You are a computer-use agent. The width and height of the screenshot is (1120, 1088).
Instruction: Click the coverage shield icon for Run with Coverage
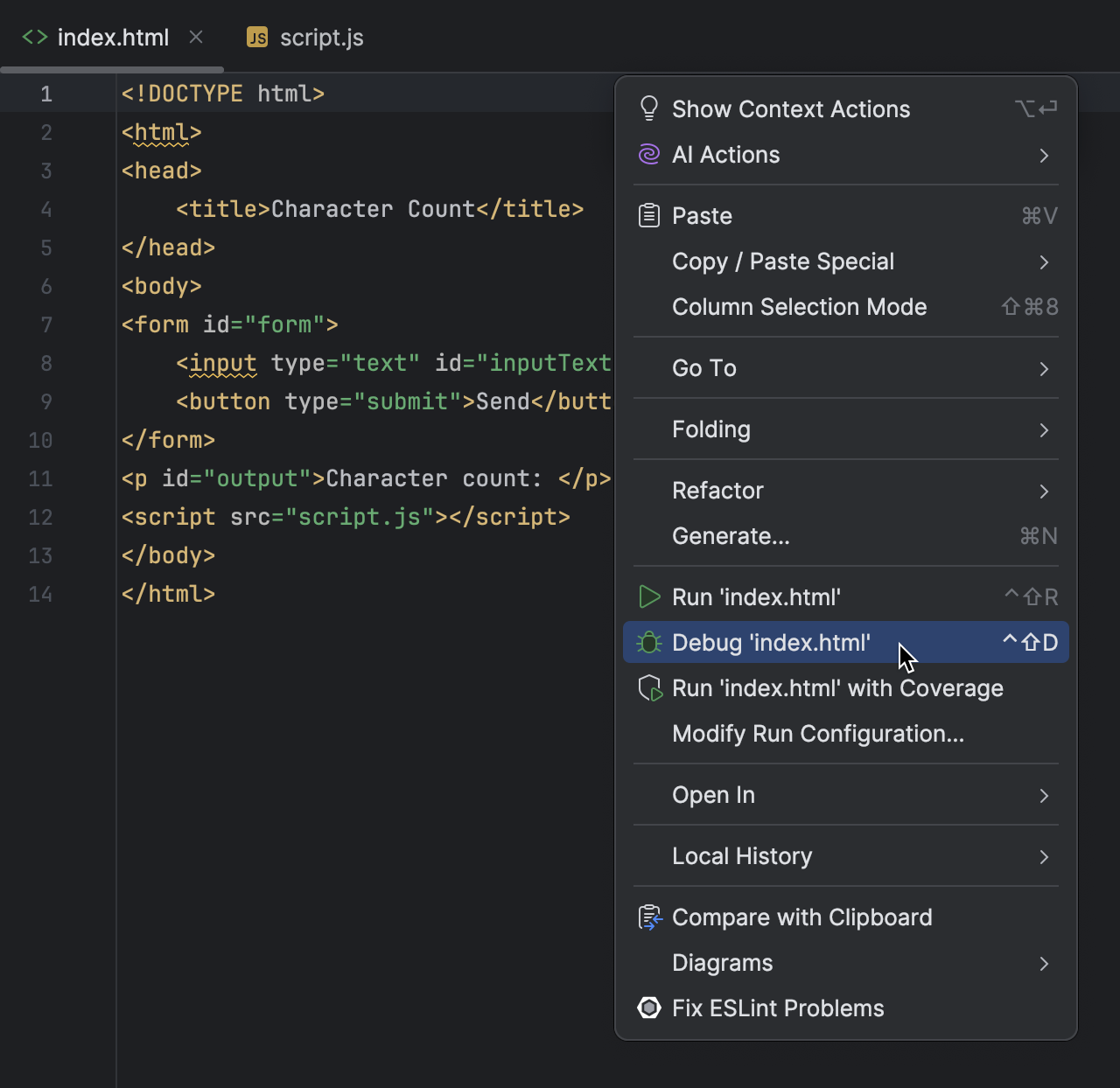click(x=649, y=688)
